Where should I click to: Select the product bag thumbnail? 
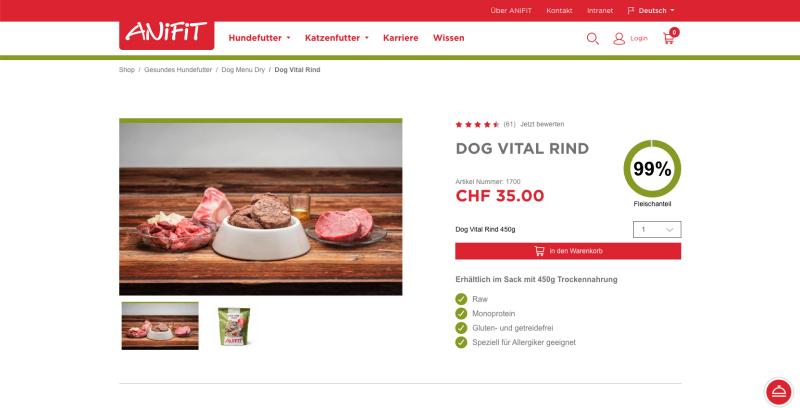[234, 326]
